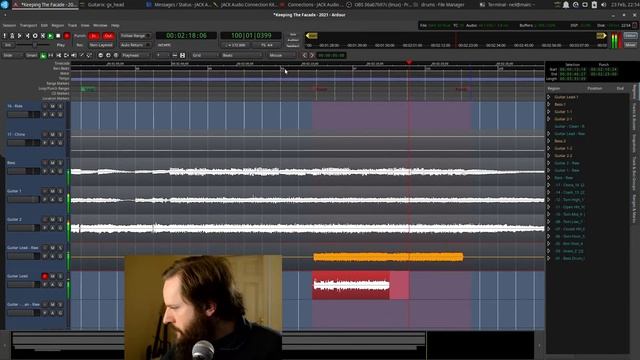Open the Window menu
640x360 pixels.
pyautogui.click(x=100, y=25)
